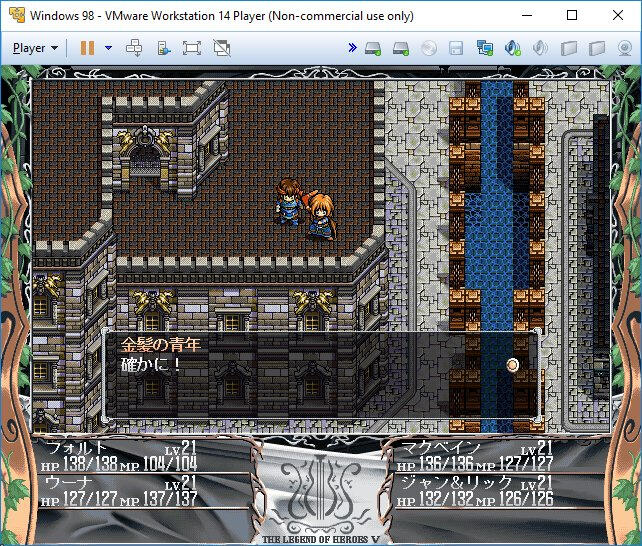642x546 pixels.
Task: Click the 確かに! dialogue text
Action: coord(149,364)
